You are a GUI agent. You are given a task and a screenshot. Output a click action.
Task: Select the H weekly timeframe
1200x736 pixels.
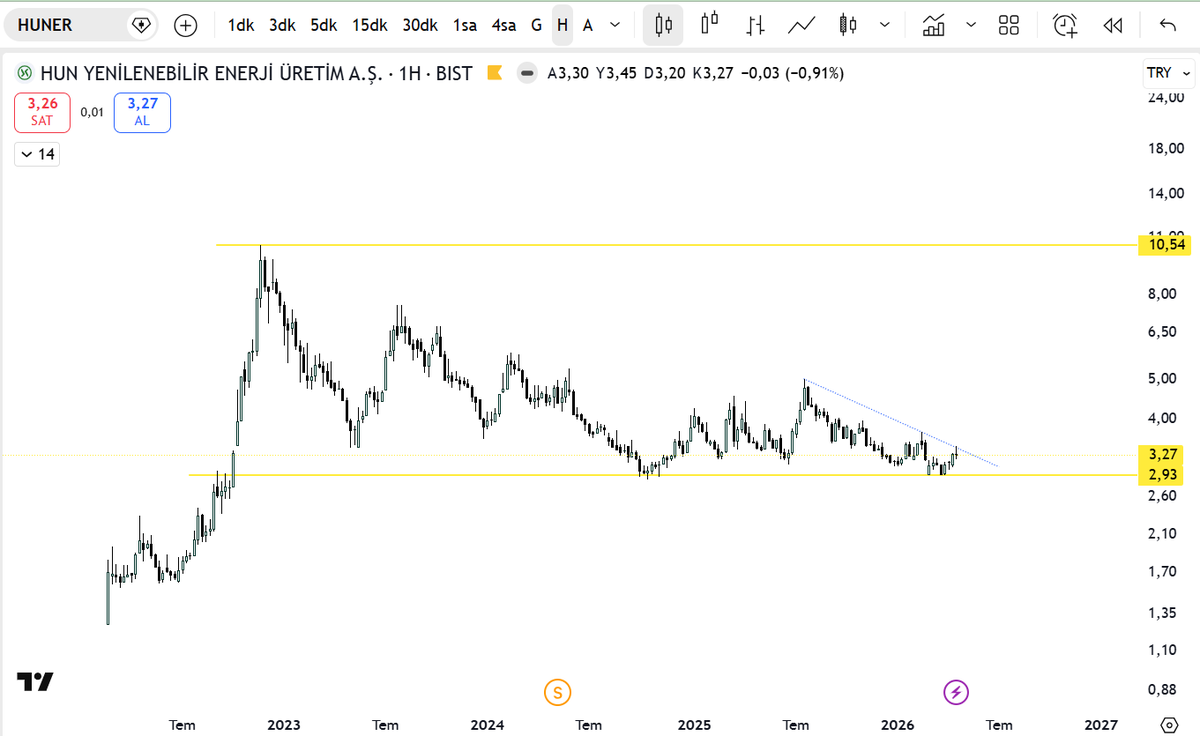point(562,25)
